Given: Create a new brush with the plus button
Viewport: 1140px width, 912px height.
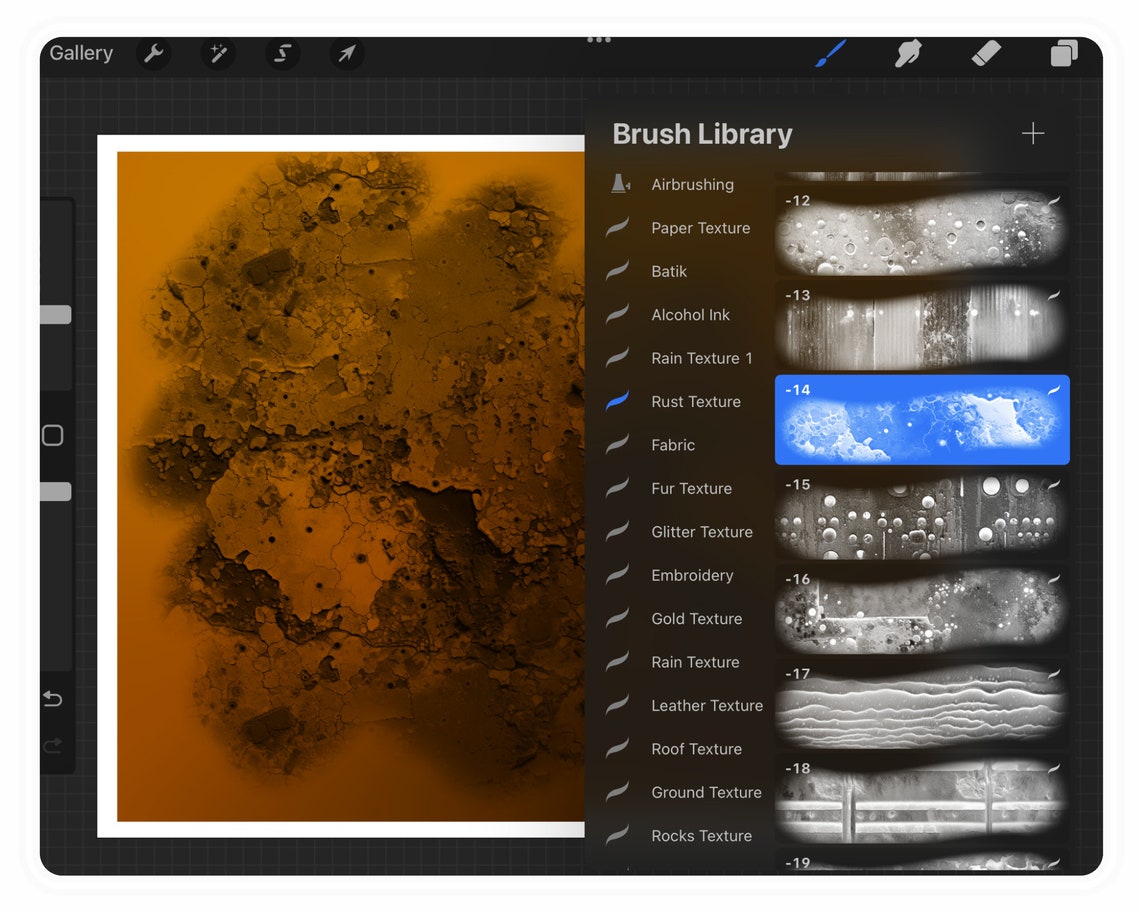Looking at the screenshot, I should tap(1033, 133).
